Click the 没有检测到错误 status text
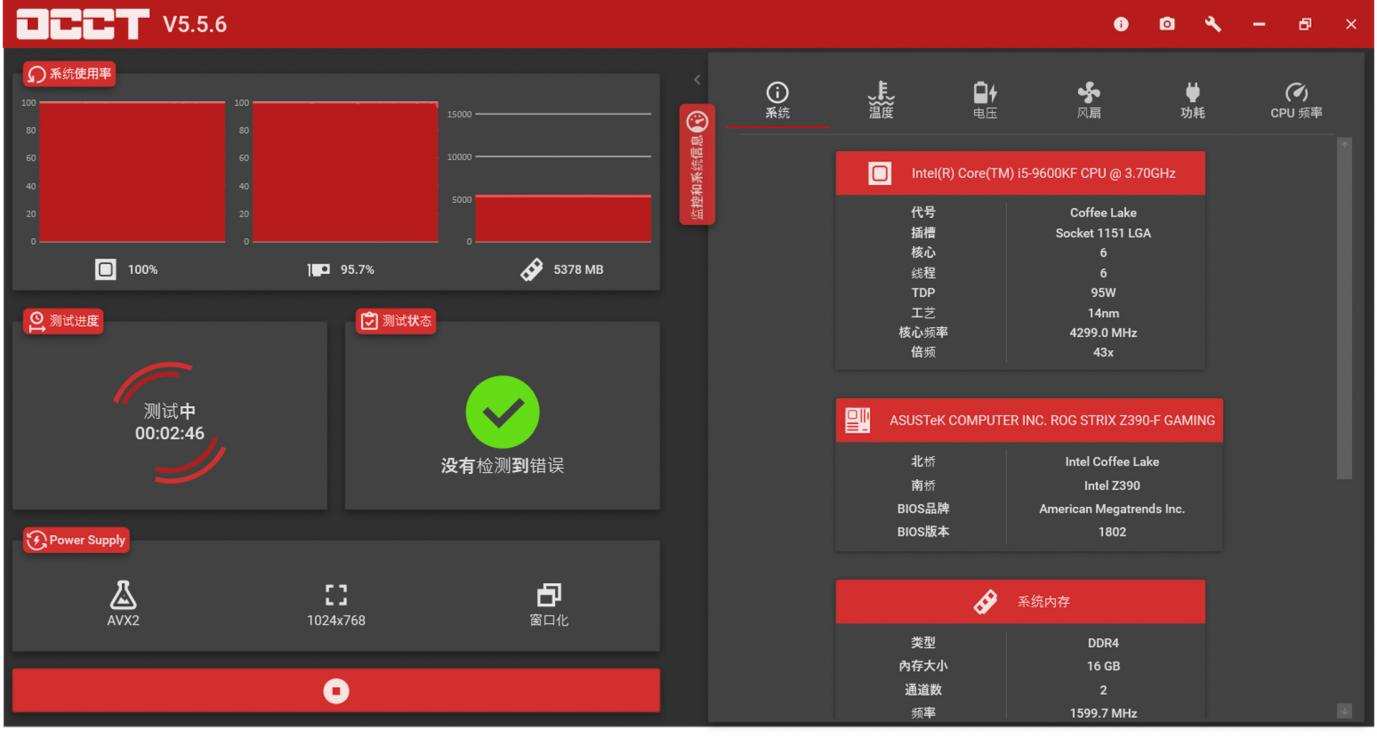Viewport: 1377px width, 738px height. coord(502,467)
